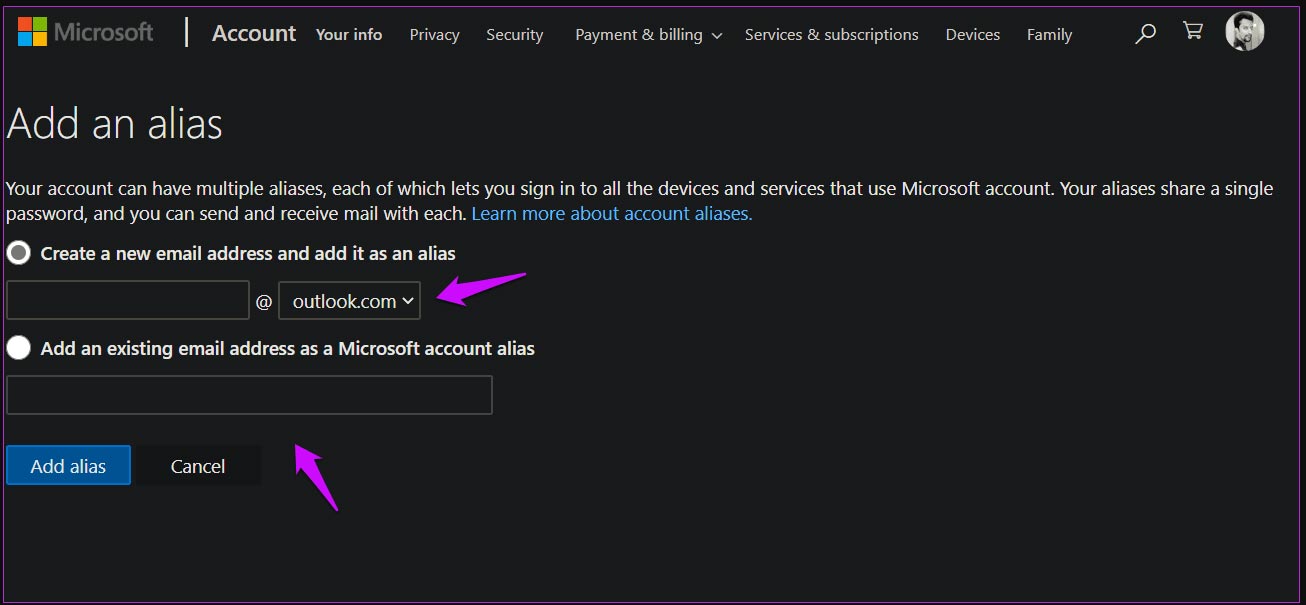The width and height of the screenshot is (1306, 605).
Task: Click the Account header link
Action: click(x=254, y=33)
